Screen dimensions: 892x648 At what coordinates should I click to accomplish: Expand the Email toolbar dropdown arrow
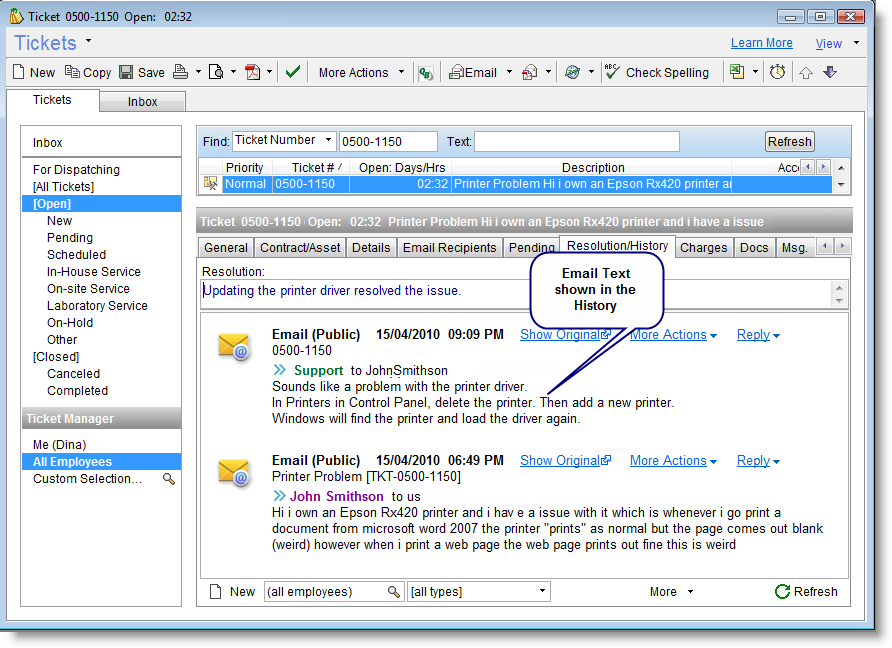509,72
